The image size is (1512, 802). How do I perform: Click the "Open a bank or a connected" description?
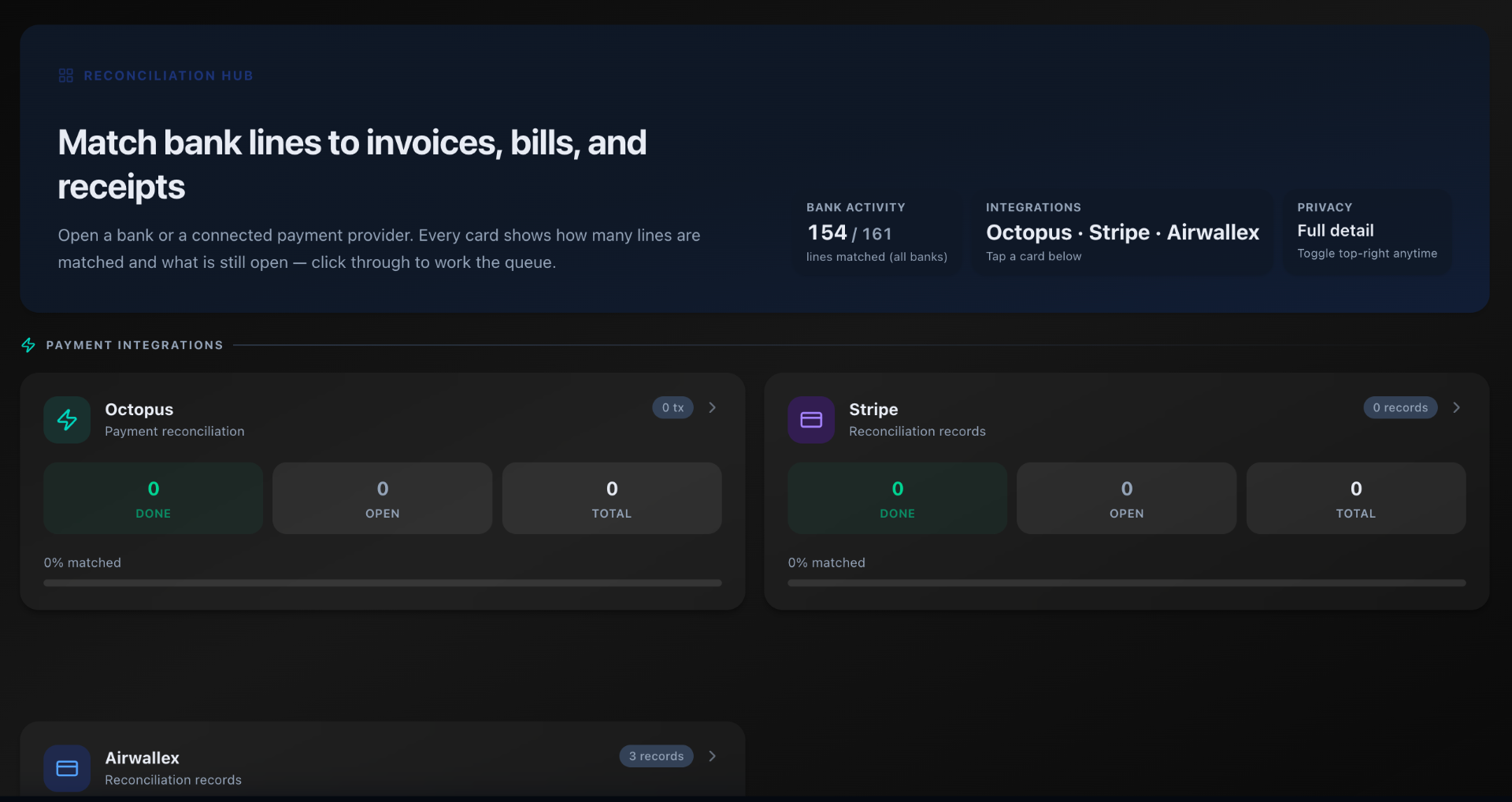click(379, 249)
